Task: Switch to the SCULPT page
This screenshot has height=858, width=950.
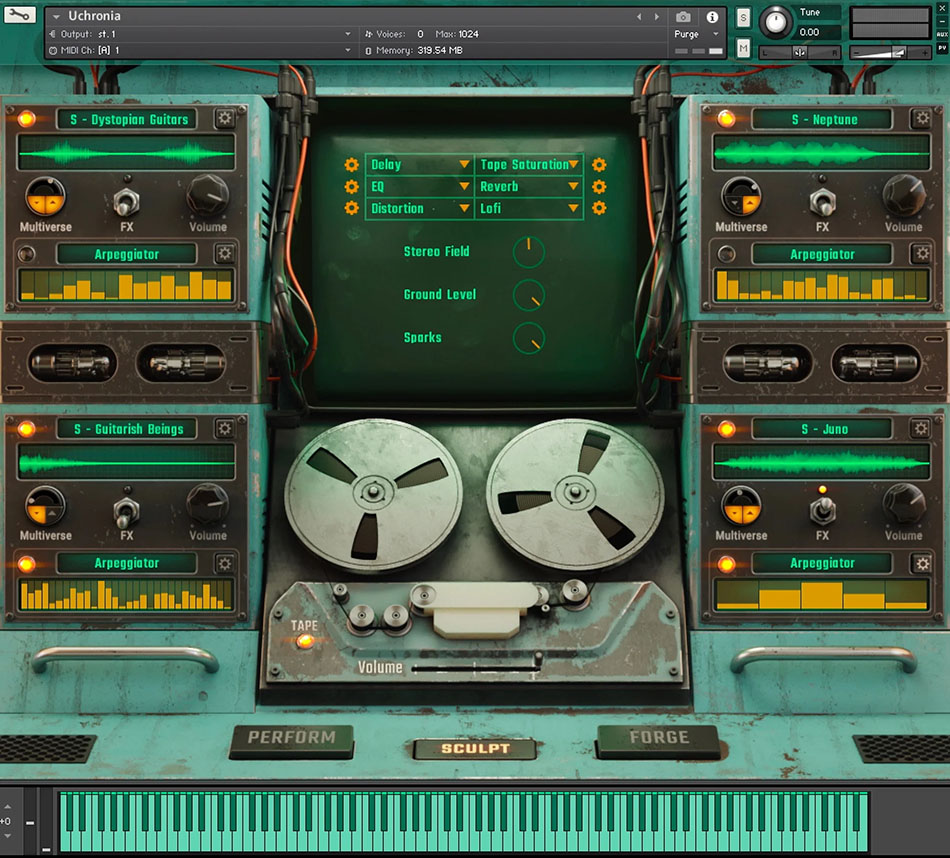Action: click(475, 748)
